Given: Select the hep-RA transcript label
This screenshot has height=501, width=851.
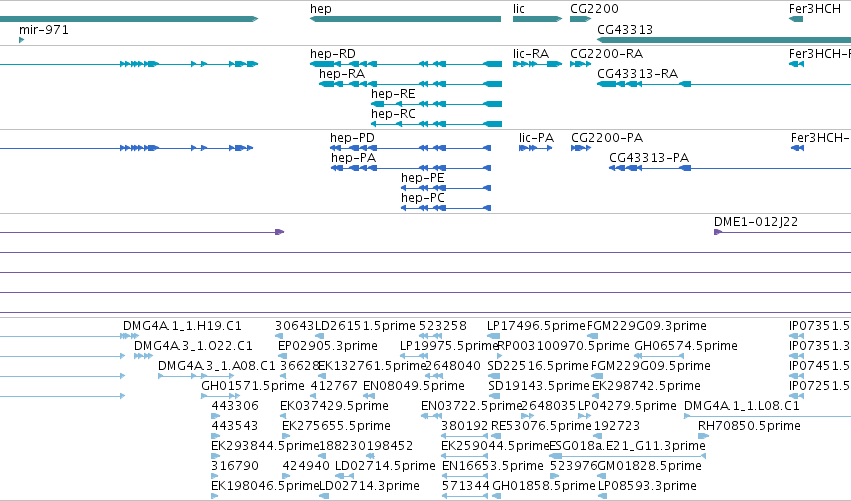Looking at the screenshot, I should 342,74.
